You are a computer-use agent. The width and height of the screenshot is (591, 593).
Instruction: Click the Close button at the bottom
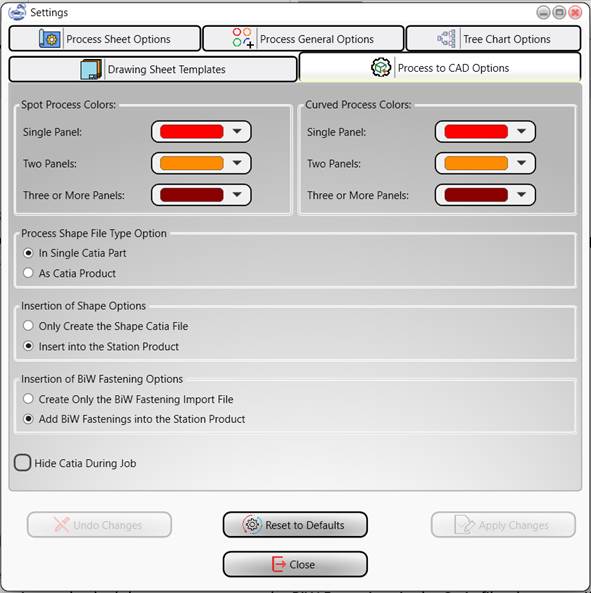[x=295, y=564]
